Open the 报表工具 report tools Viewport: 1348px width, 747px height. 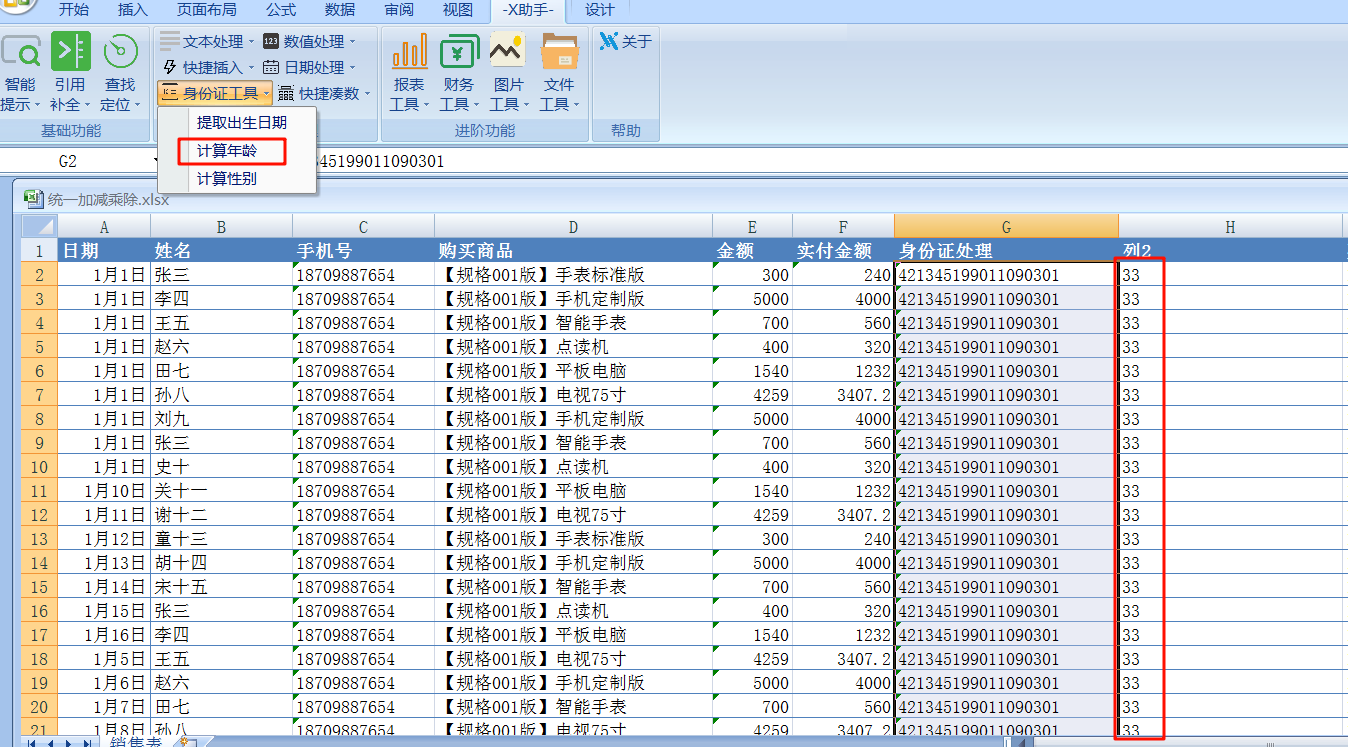pyautogui.click(x=409, y=73)
